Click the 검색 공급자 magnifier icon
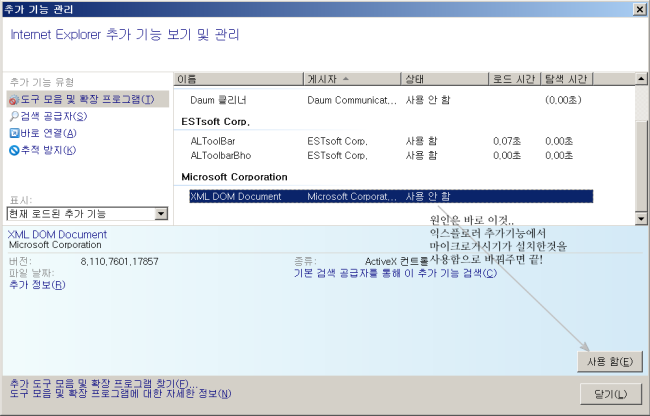This screenshot has height=416, width=650. (x=14, y=116)
